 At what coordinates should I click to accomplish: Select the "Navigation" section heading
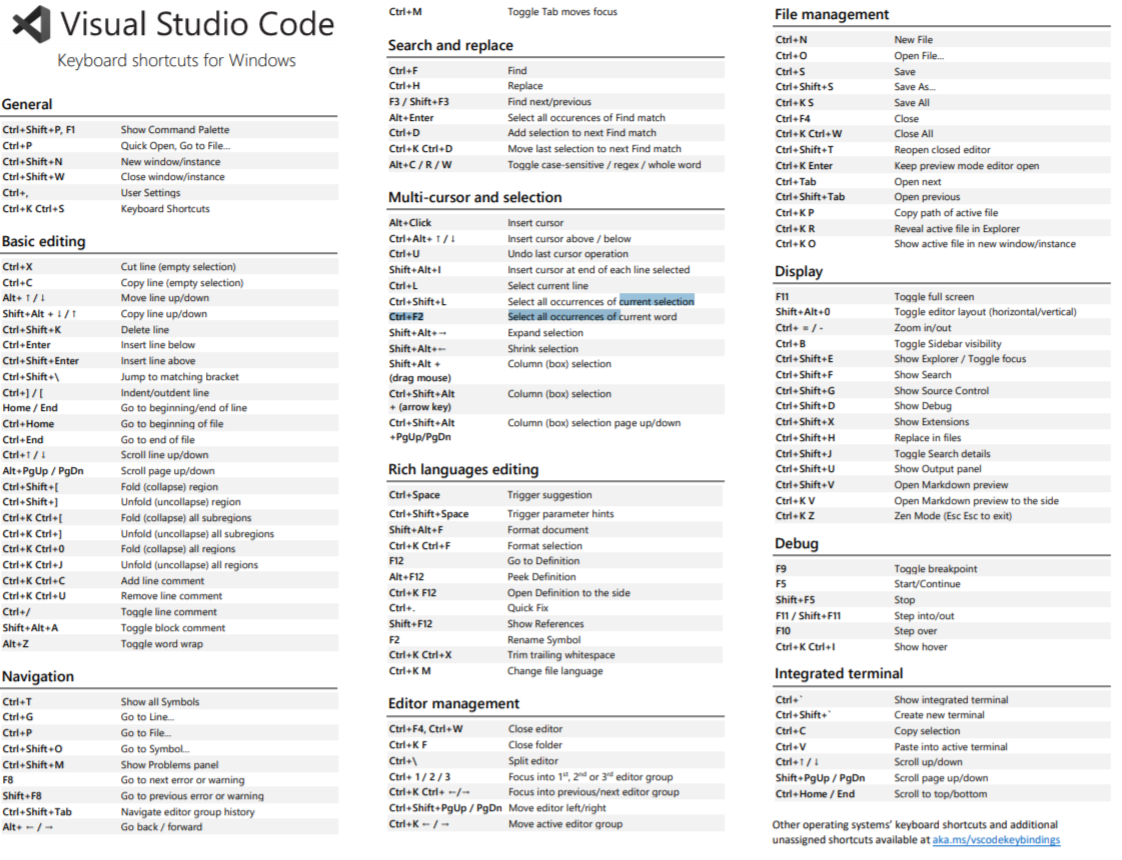click(38, 676)
